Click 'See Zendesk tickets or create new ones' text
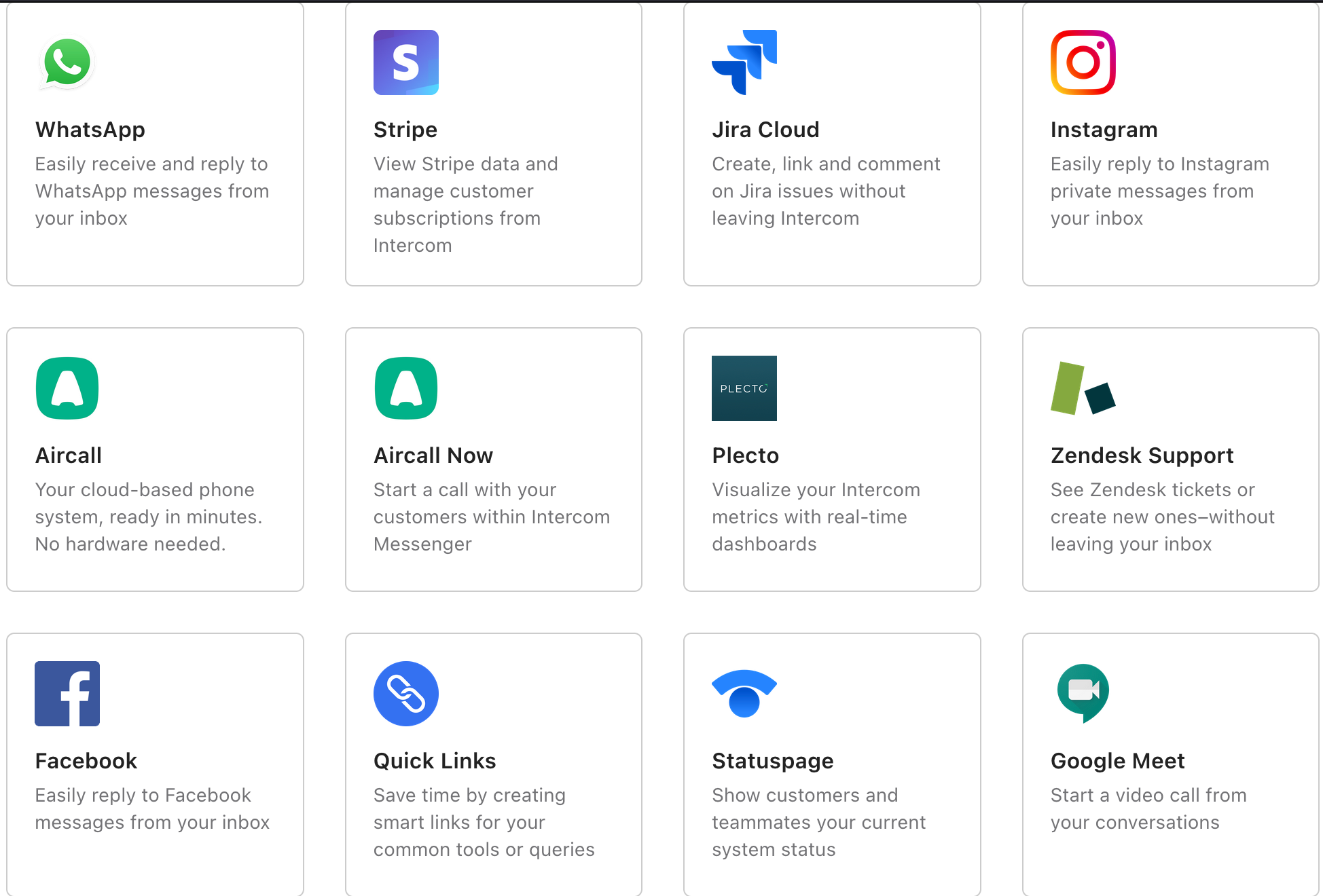The width and height of the screenshot is (1323, 896). [1163, 517]
